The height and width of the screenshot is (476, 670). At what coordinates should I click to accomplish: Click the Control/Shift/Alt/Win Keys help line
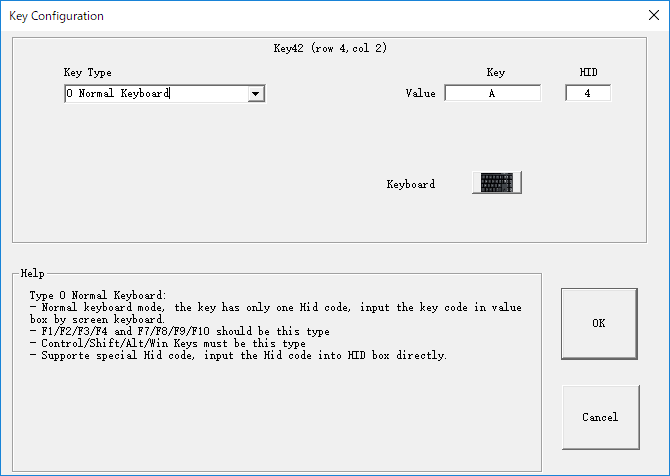tap(168, 343)
